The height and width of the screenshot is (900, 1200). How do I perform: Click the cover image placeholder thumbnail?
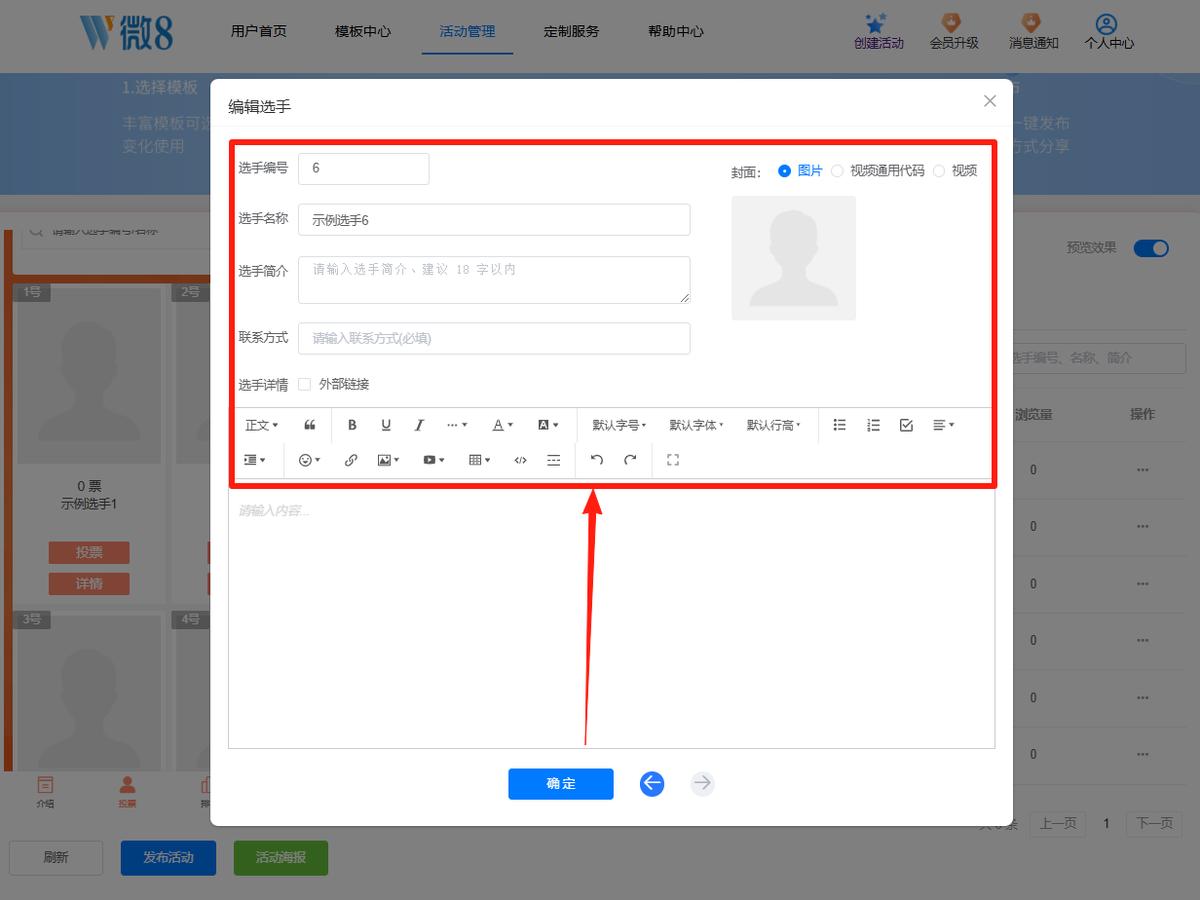tap(794, 258)
